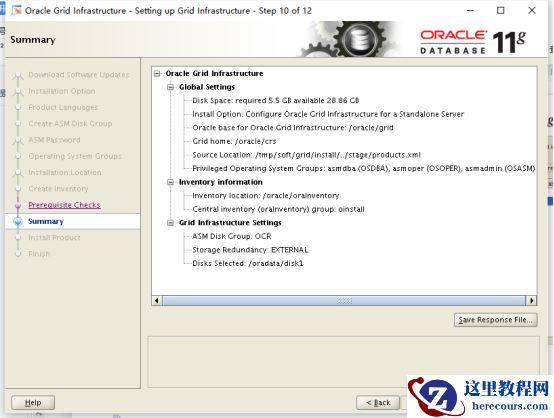Select the Inventory location row

pyautogui.click(x=265, y=195)
